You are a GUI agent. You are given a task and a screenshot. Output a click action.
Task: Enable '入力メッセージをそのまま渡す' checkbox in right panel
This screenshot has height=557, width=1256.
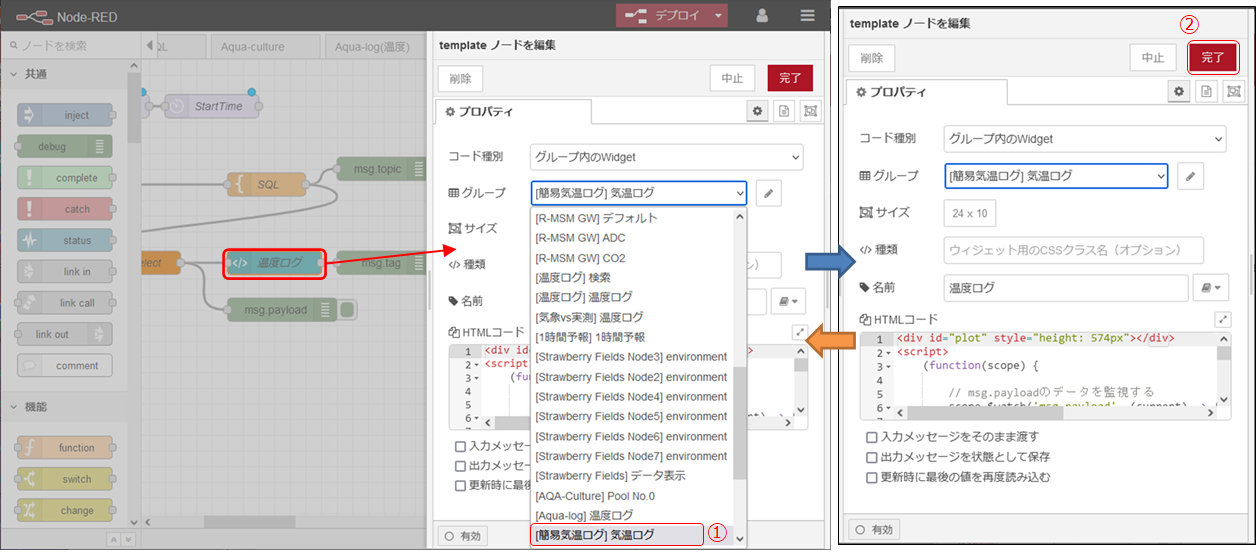click(873, 438)
